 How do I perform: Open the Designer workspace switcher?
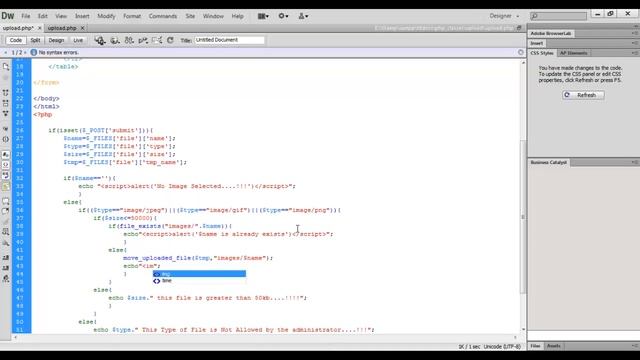(504, 16)
